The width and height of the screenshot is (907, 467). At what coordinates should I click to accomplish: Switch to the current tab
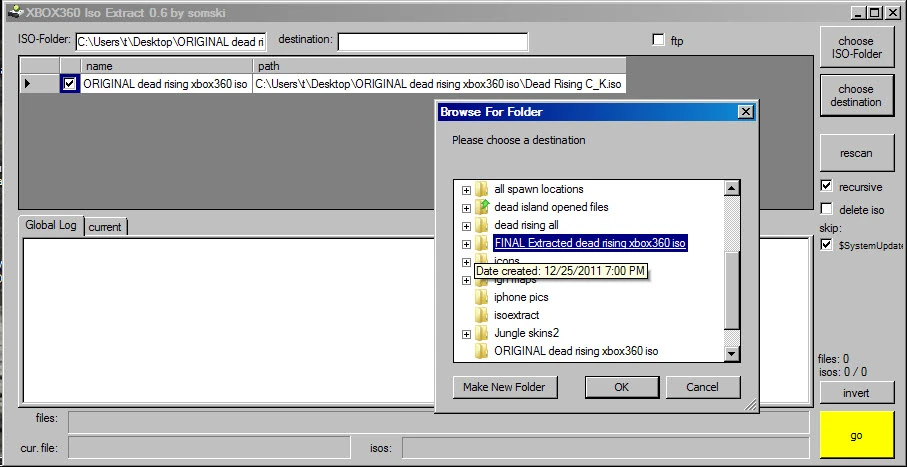(x=105, y=227)
